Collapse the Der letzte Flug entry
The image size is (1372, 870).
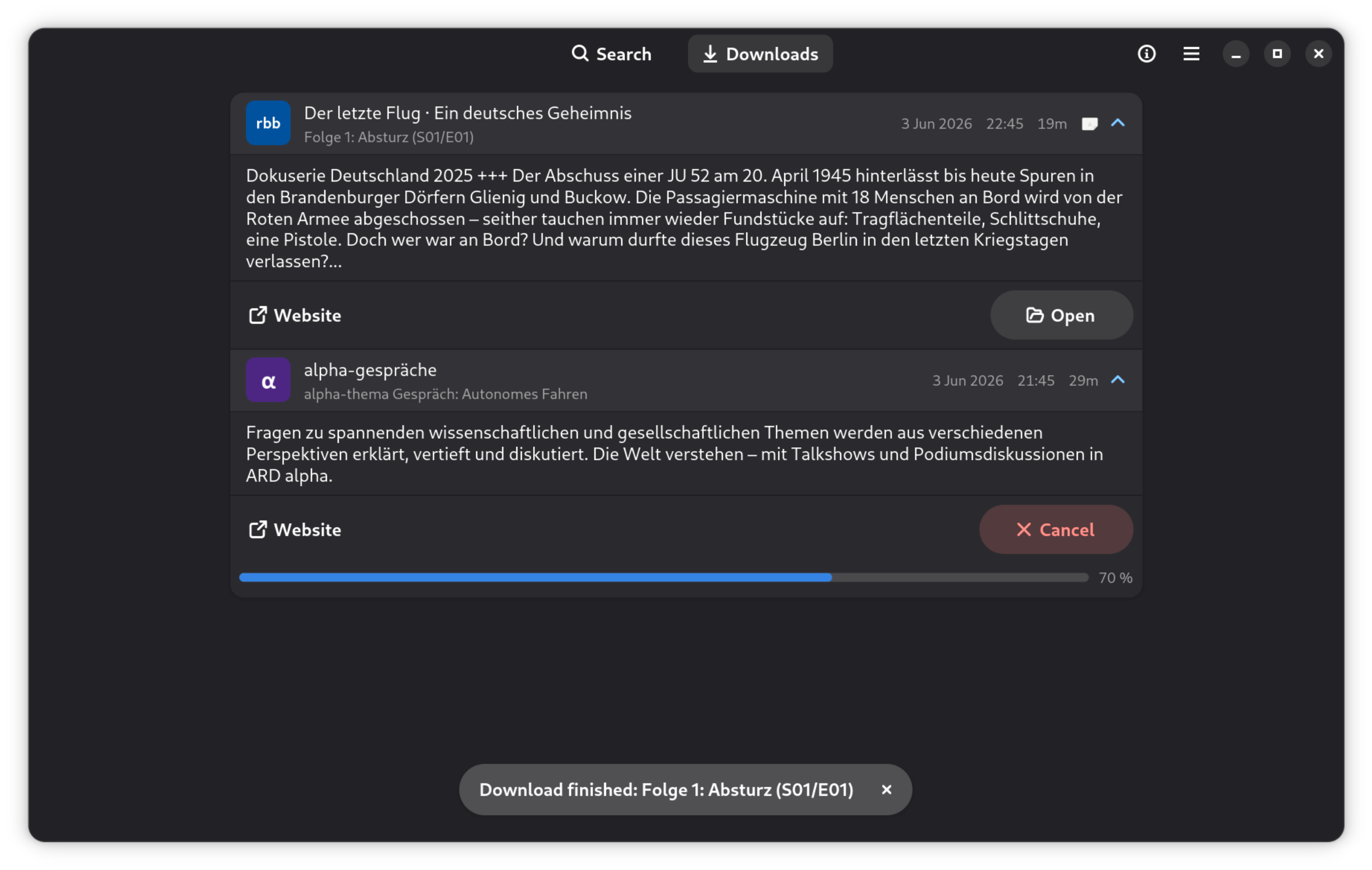click(x=1117, y=123)
